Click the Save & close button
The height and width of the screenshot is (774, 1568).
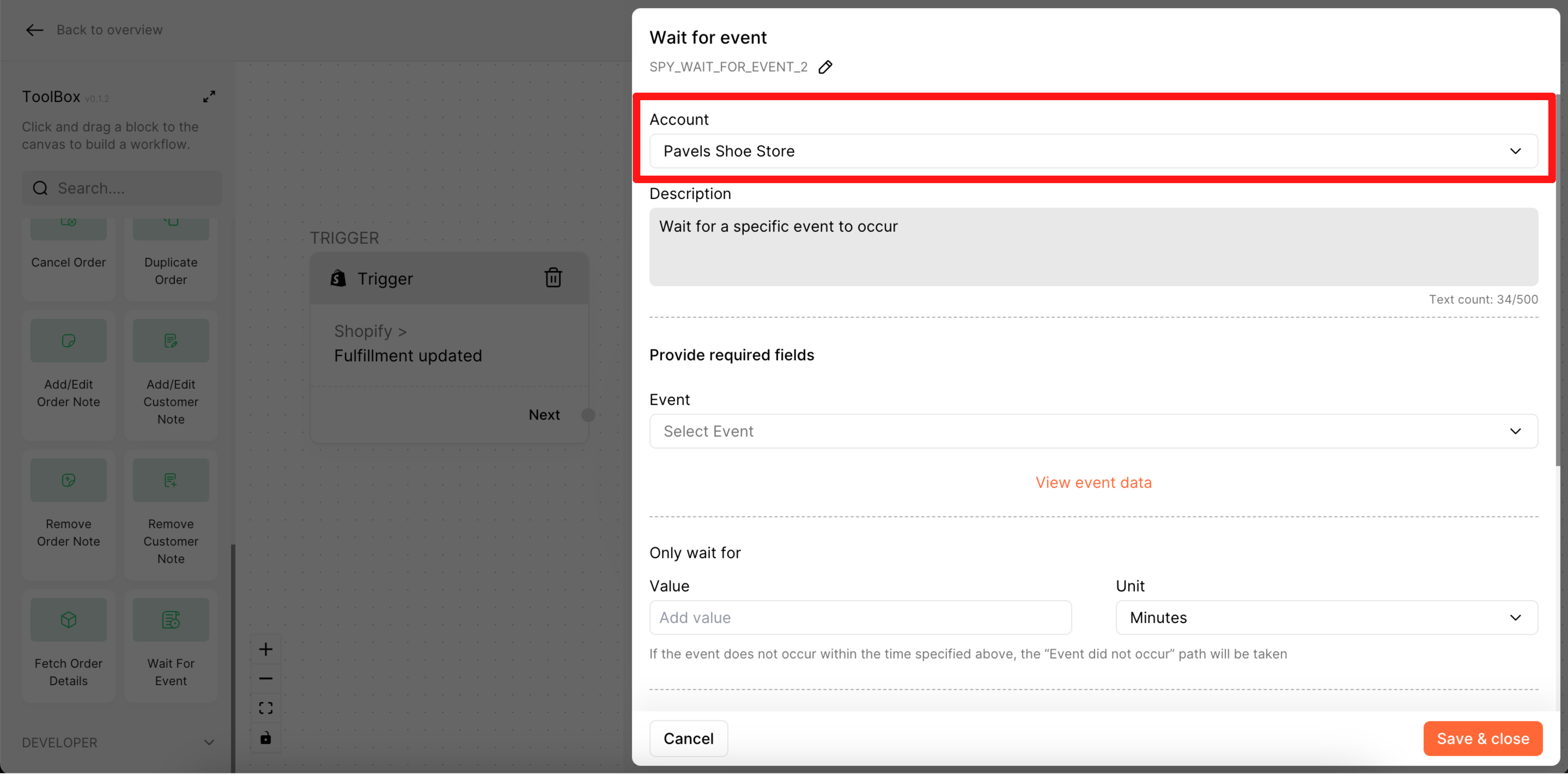click(x=1483, y=739)
